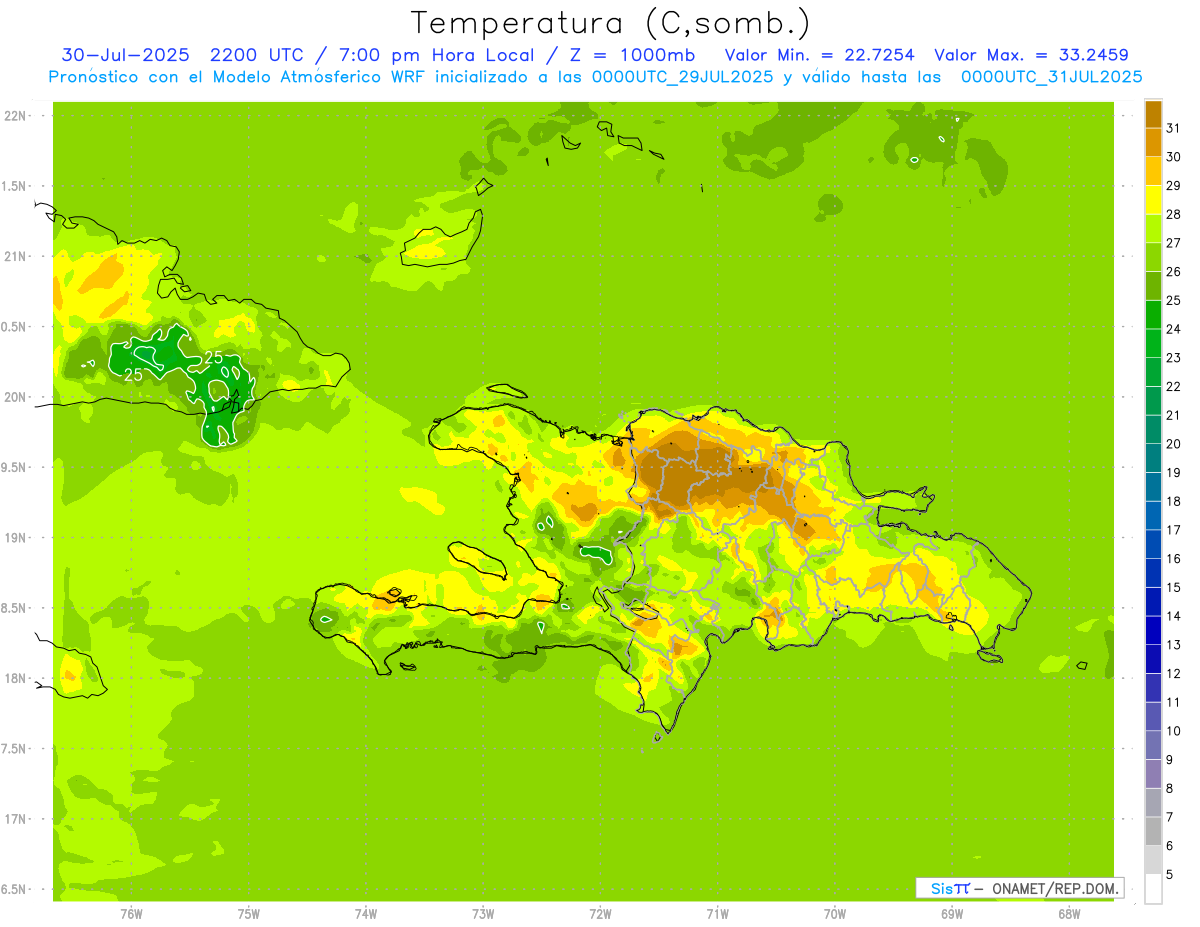This screenshot has width=1200, height=927.
Task: Click the "75W" longitude label
Action: tap(249, 914)
